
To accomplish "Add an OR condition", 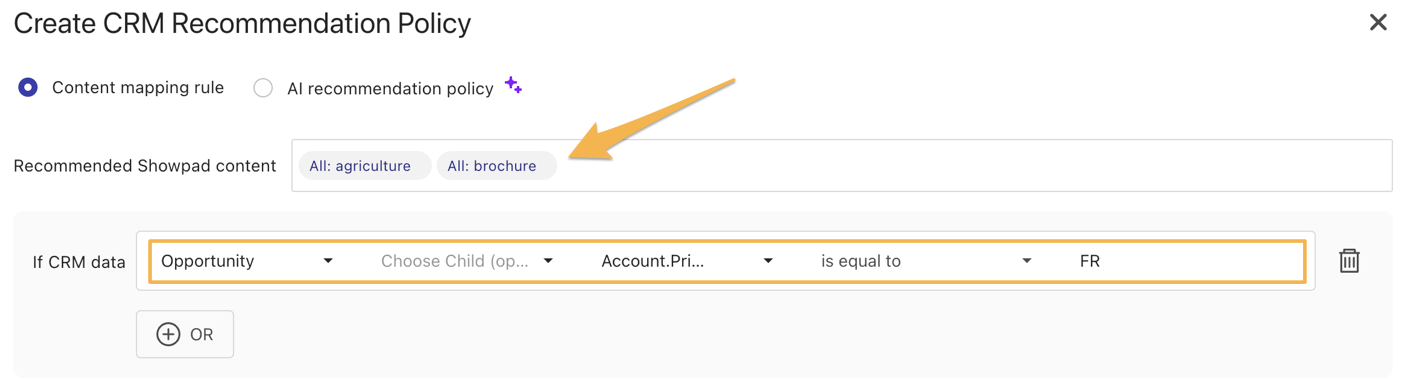I will [x=185, y=334].
